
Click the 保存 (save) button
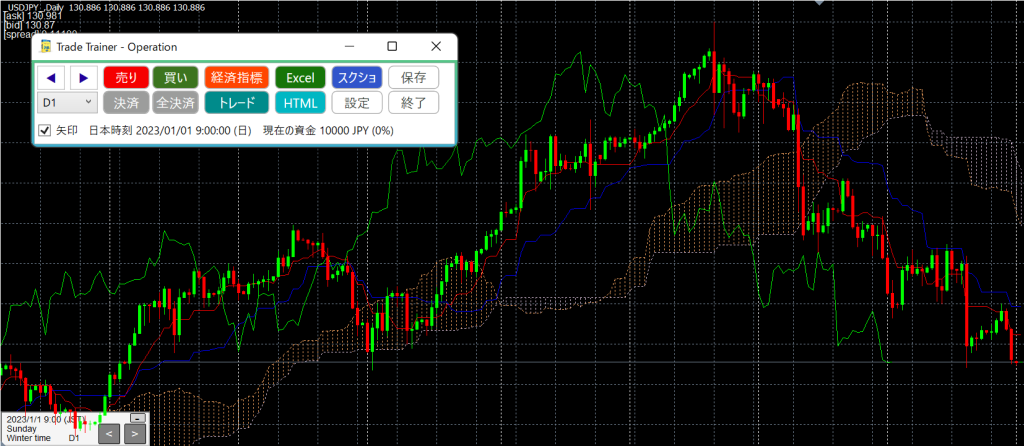413,77
